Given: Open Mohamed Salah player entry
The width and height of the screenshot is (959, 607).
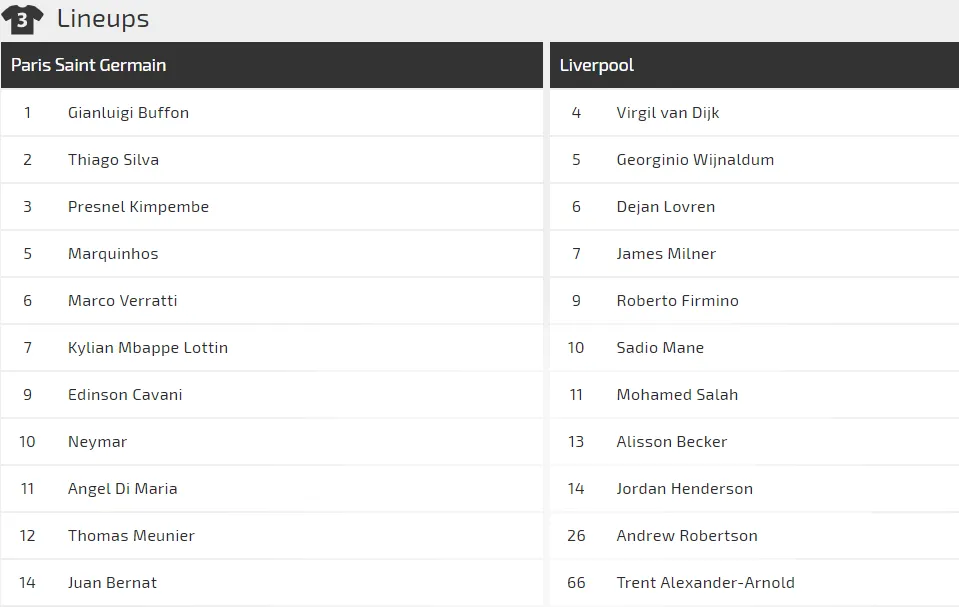Looking at the screenshot, I should pyautogui.click(x=754, y=395).
